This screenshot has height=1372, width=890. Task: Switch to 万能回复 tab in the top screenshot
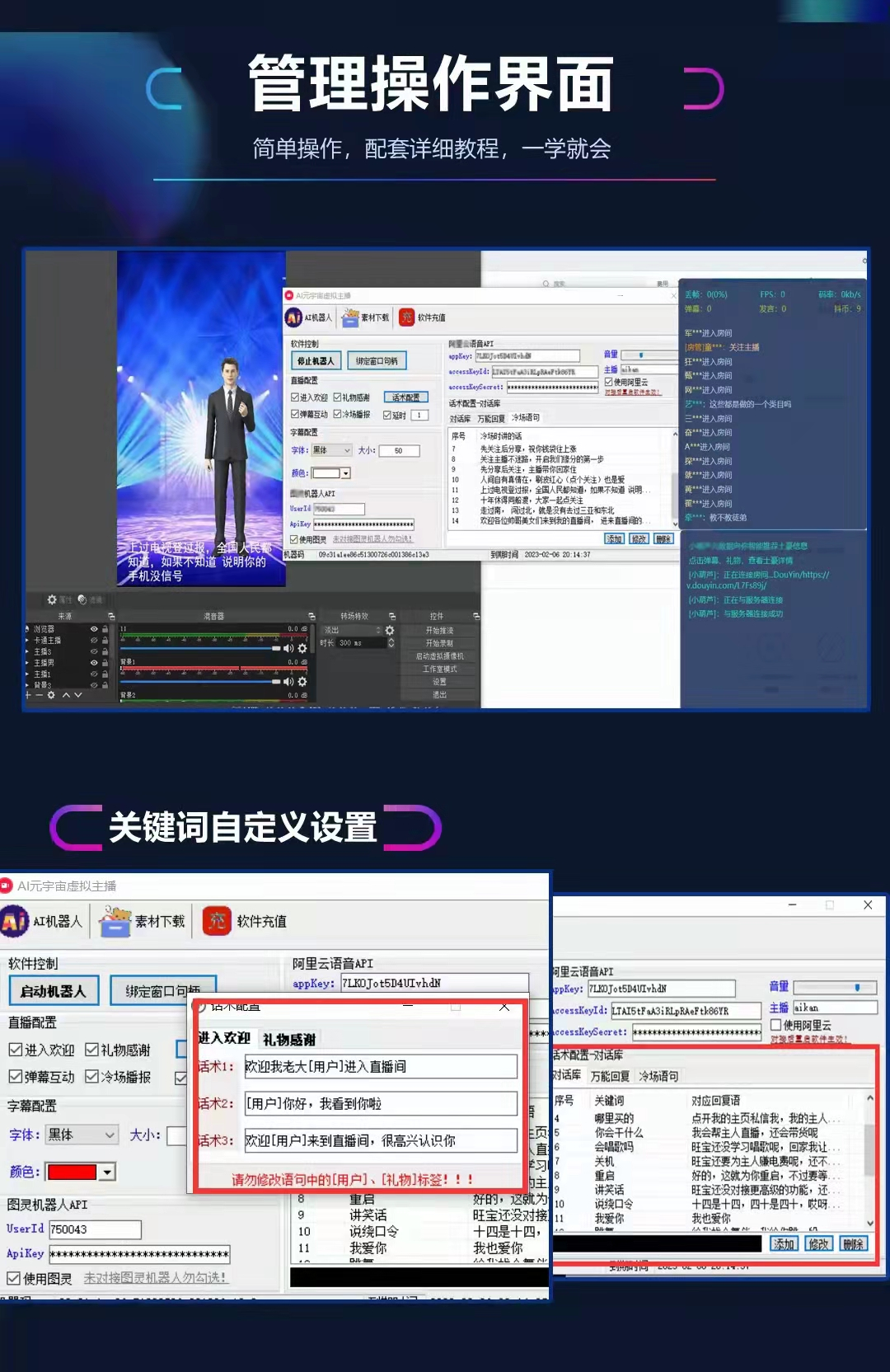click(x=490, y=419)
